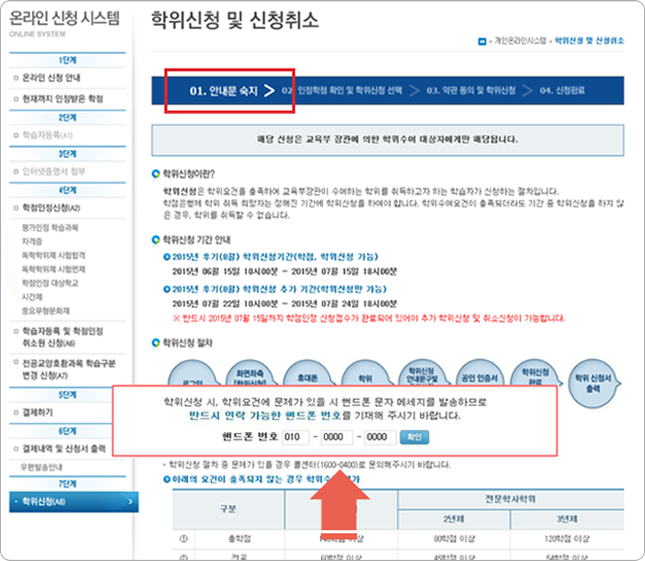
Task: Open 시간제 submenu link
Action: click(x=32, y=297)
